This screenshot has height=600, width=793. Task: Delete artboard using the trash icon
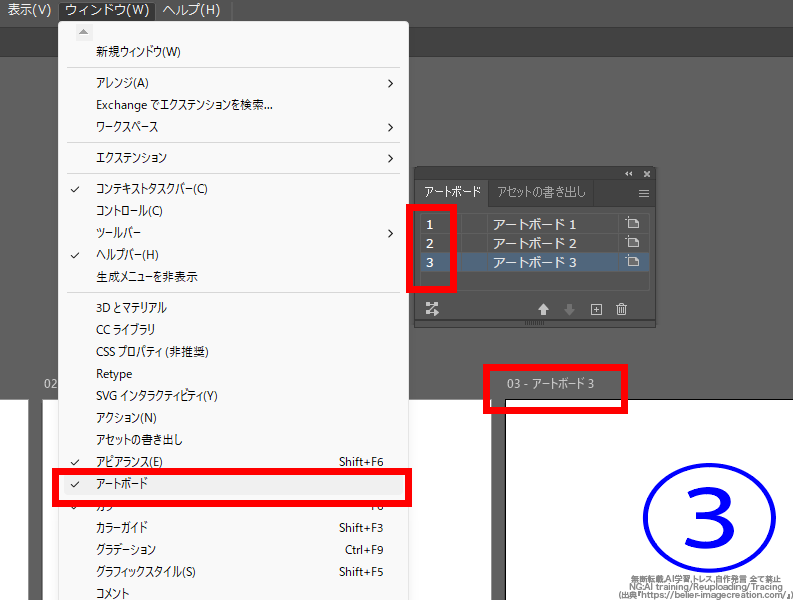click(621, 310)
